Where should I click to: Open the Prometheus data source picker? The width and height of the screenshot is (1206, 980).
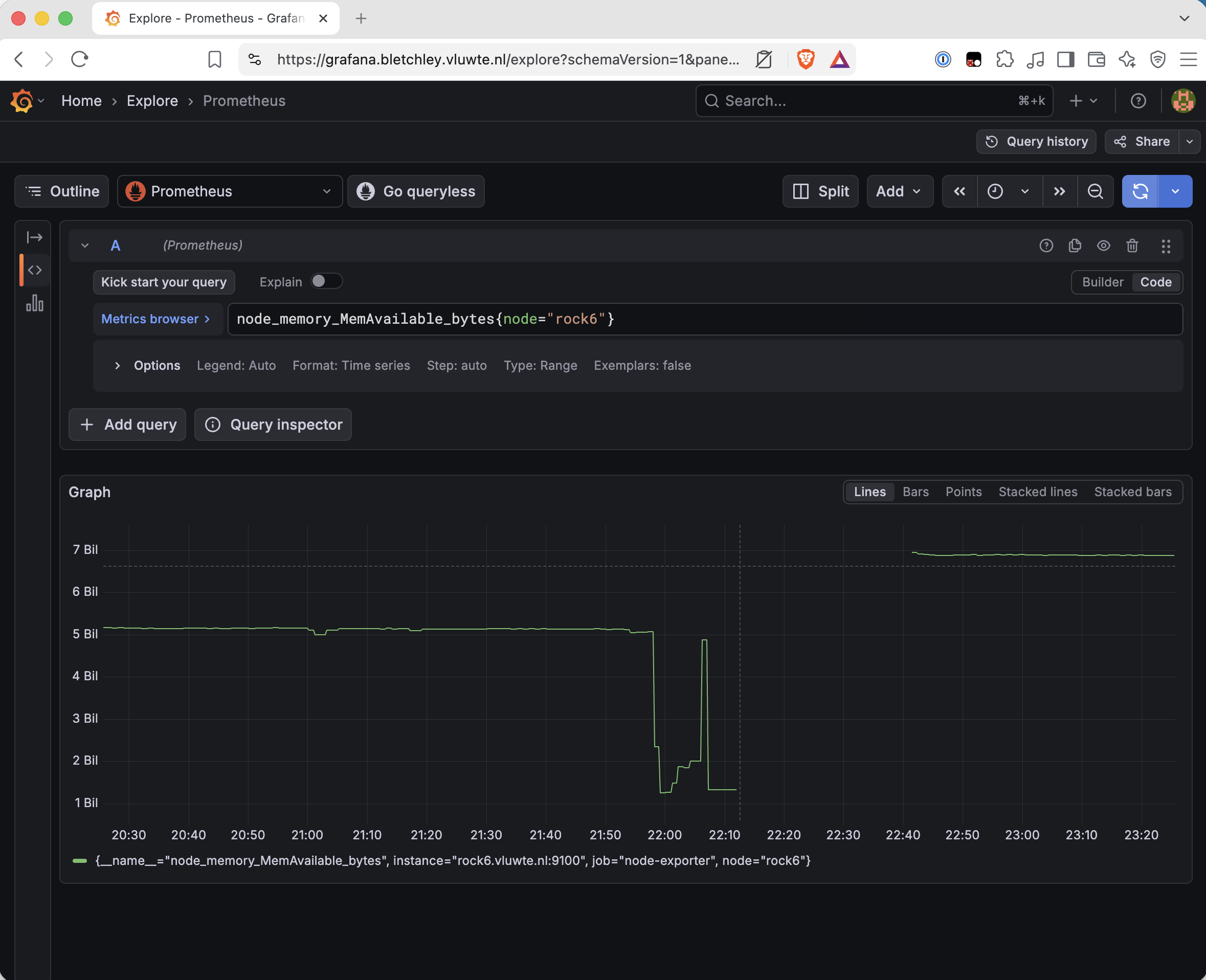[x=230, y=191]
